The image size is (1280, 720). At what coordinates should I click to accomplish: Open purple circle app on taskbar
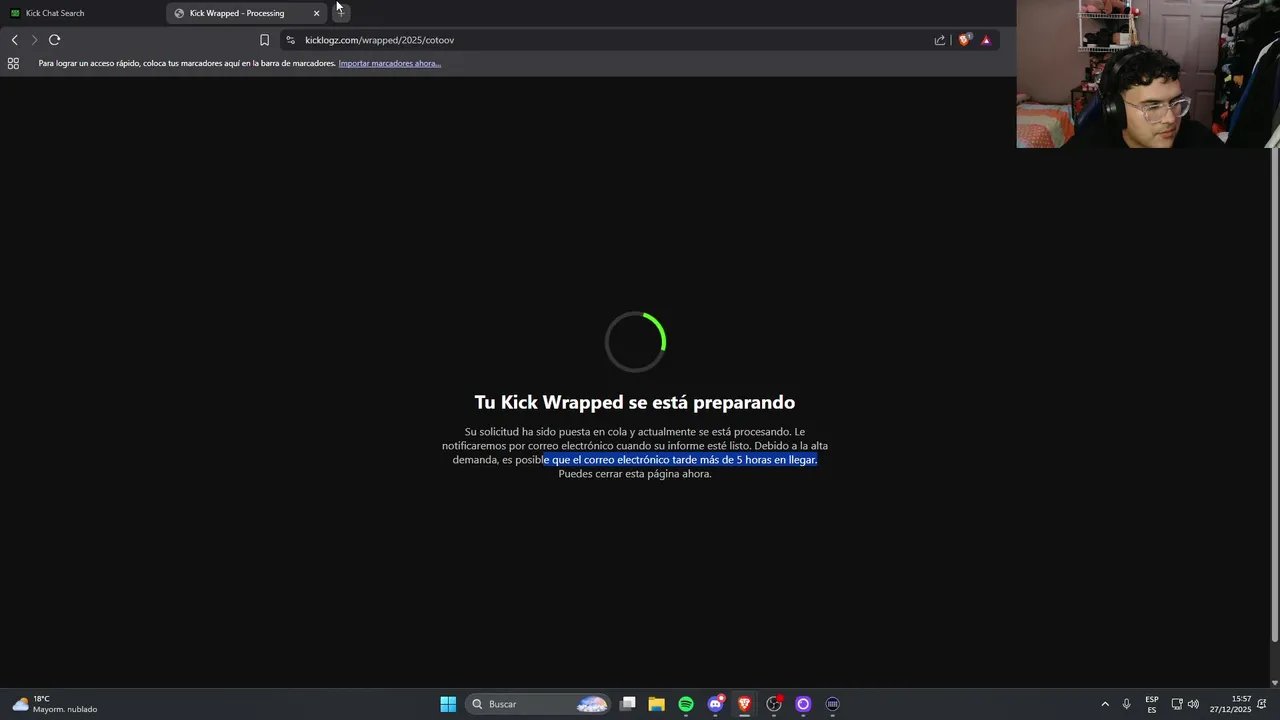coord(803,704)
